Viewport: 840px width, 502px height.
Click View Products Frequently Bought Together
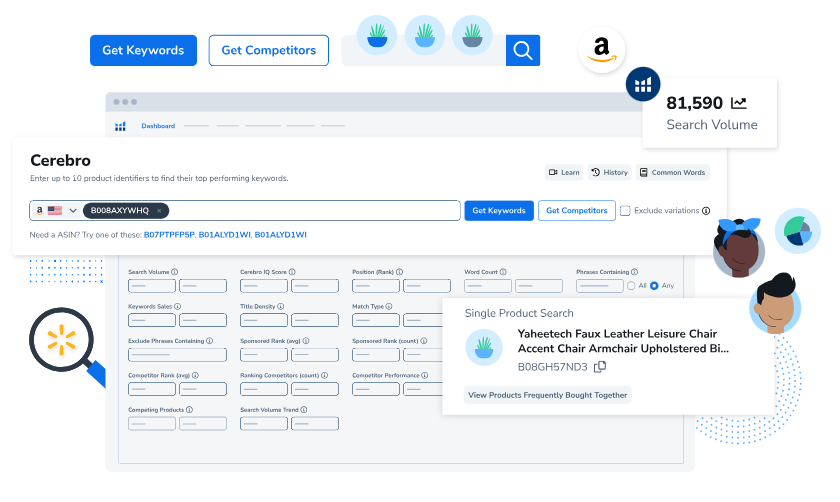(548, 395)
